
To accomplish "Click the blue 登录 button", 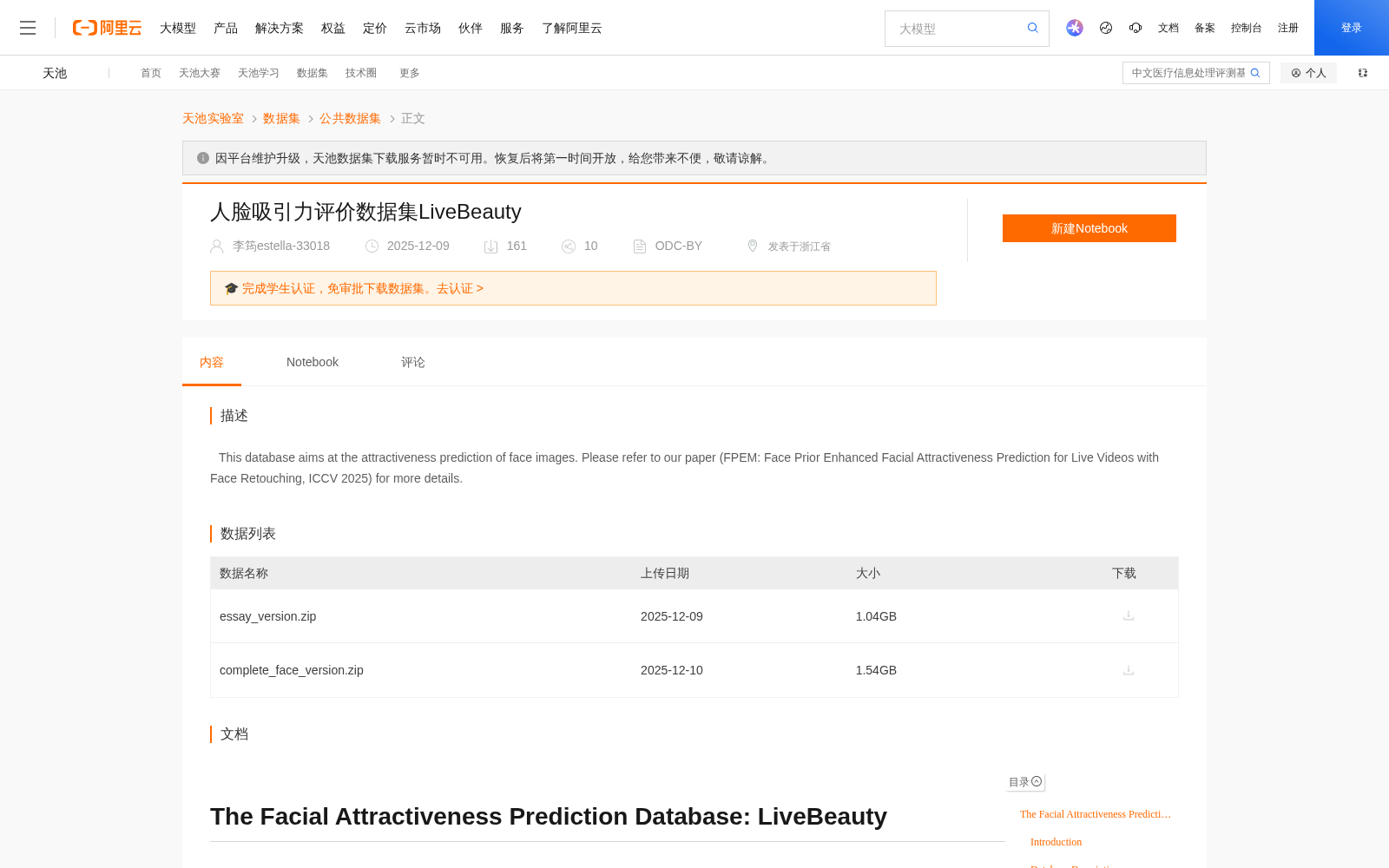I will 1352,28.
